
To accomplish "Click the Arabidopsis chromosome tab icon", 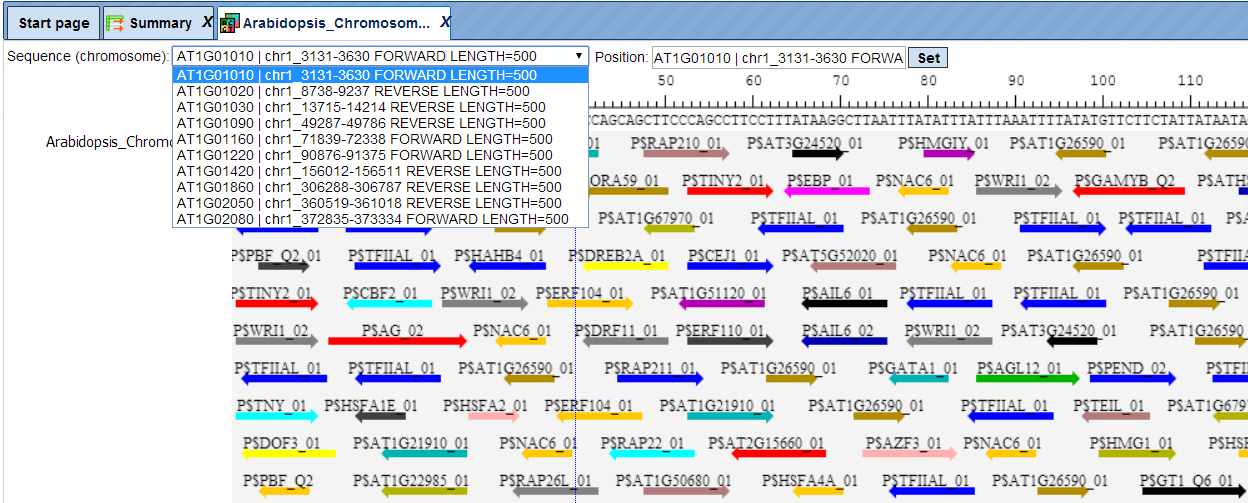I will (x=230, y=23).
